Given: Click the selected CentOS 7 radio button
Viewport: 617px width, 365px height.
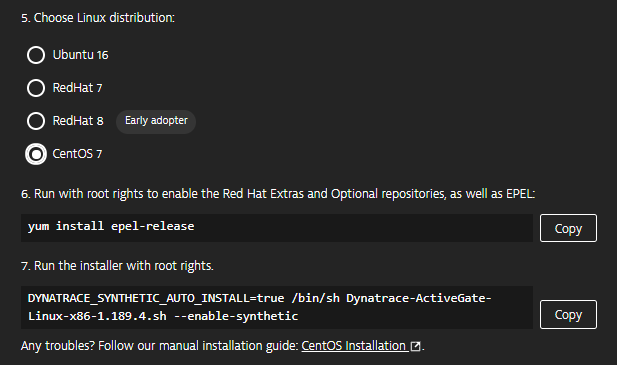Looking at the screenshot, I should (x=36, y=154).
